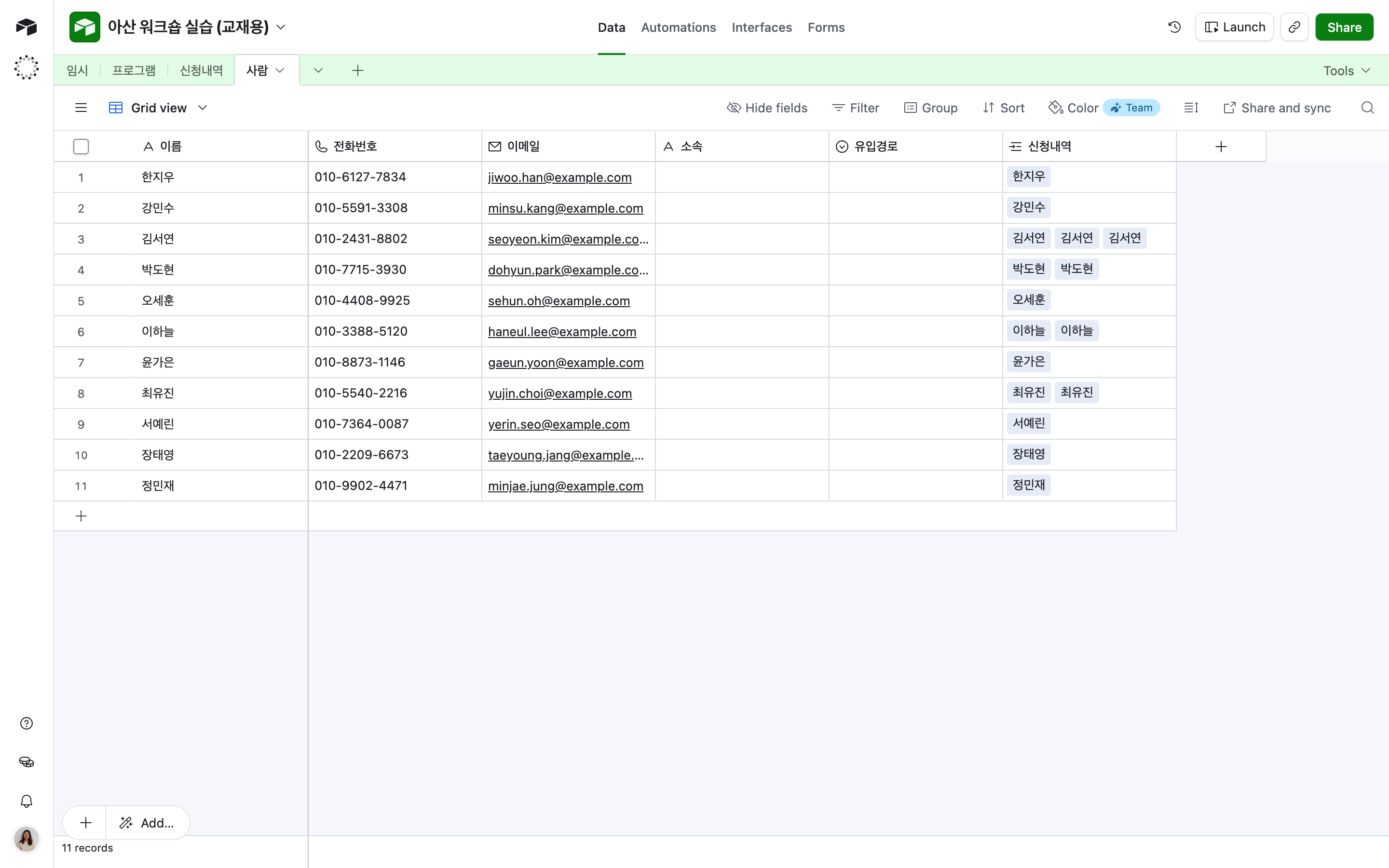
Task: Toggle Hide fields in the toolbar
Action: 767,108
